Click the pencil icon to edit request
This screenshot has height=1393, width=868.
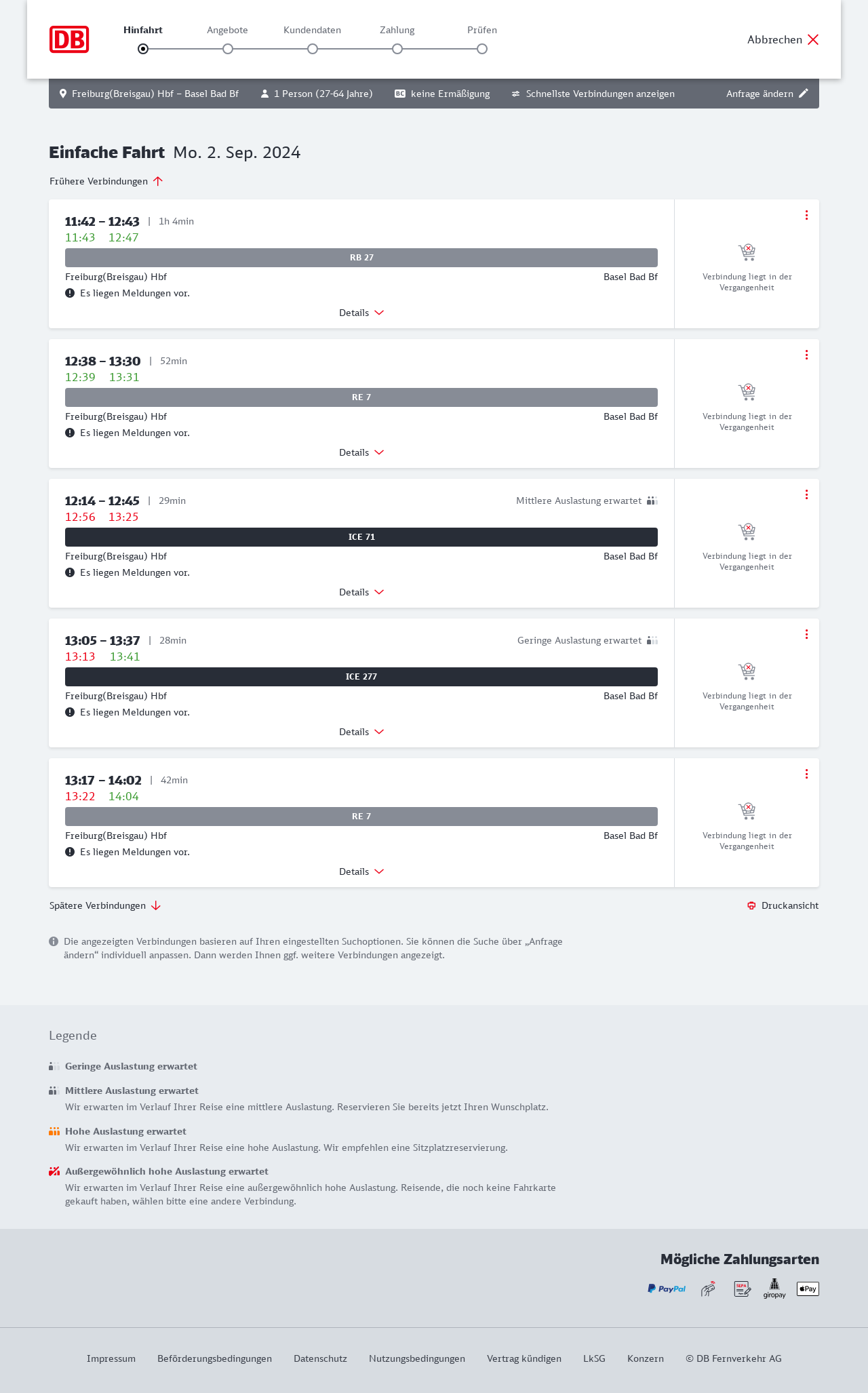tap(804, 94)
